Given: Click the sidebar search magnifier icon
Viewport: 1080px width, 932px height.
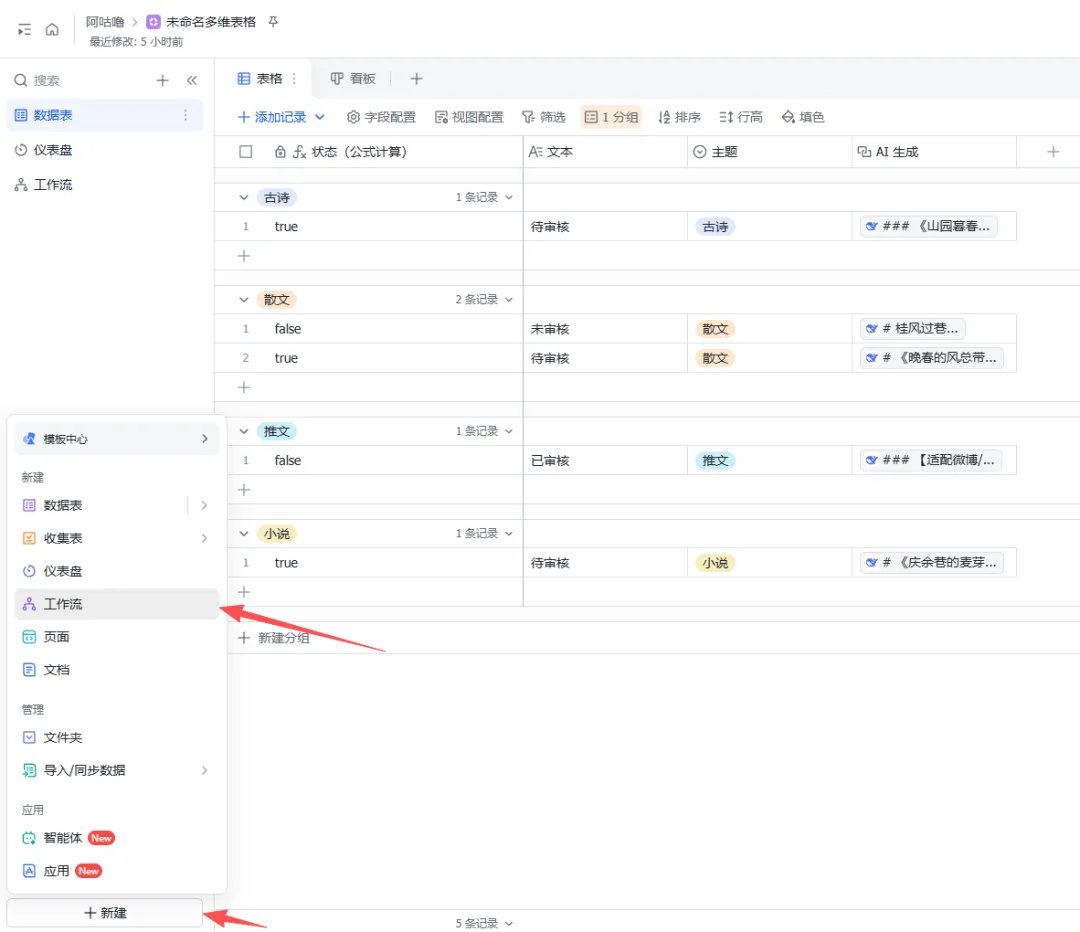Looking at the screenshot, I should coord(21,80).
